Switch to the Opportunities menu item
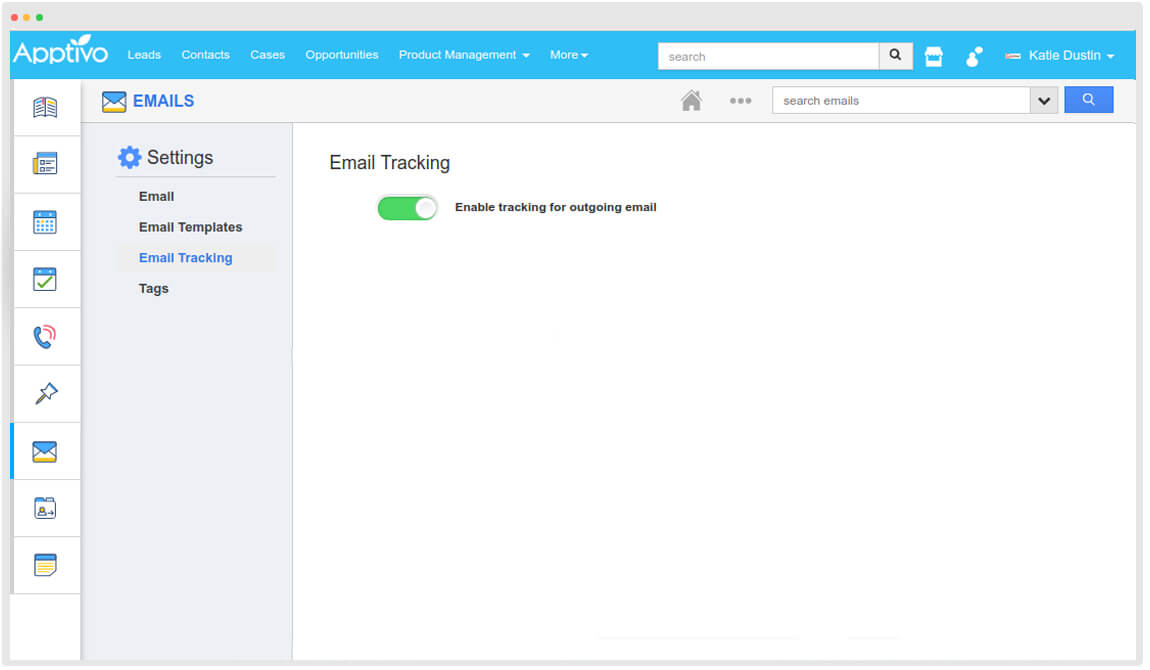 point(341,55)
